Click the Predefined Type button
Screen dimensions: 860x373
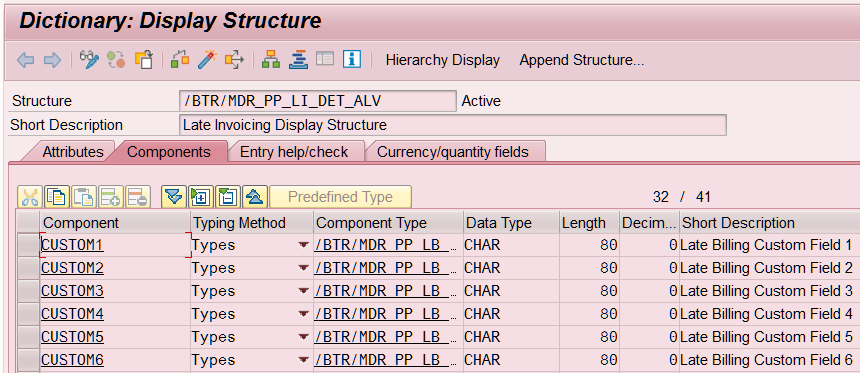(x=340, y=197)
